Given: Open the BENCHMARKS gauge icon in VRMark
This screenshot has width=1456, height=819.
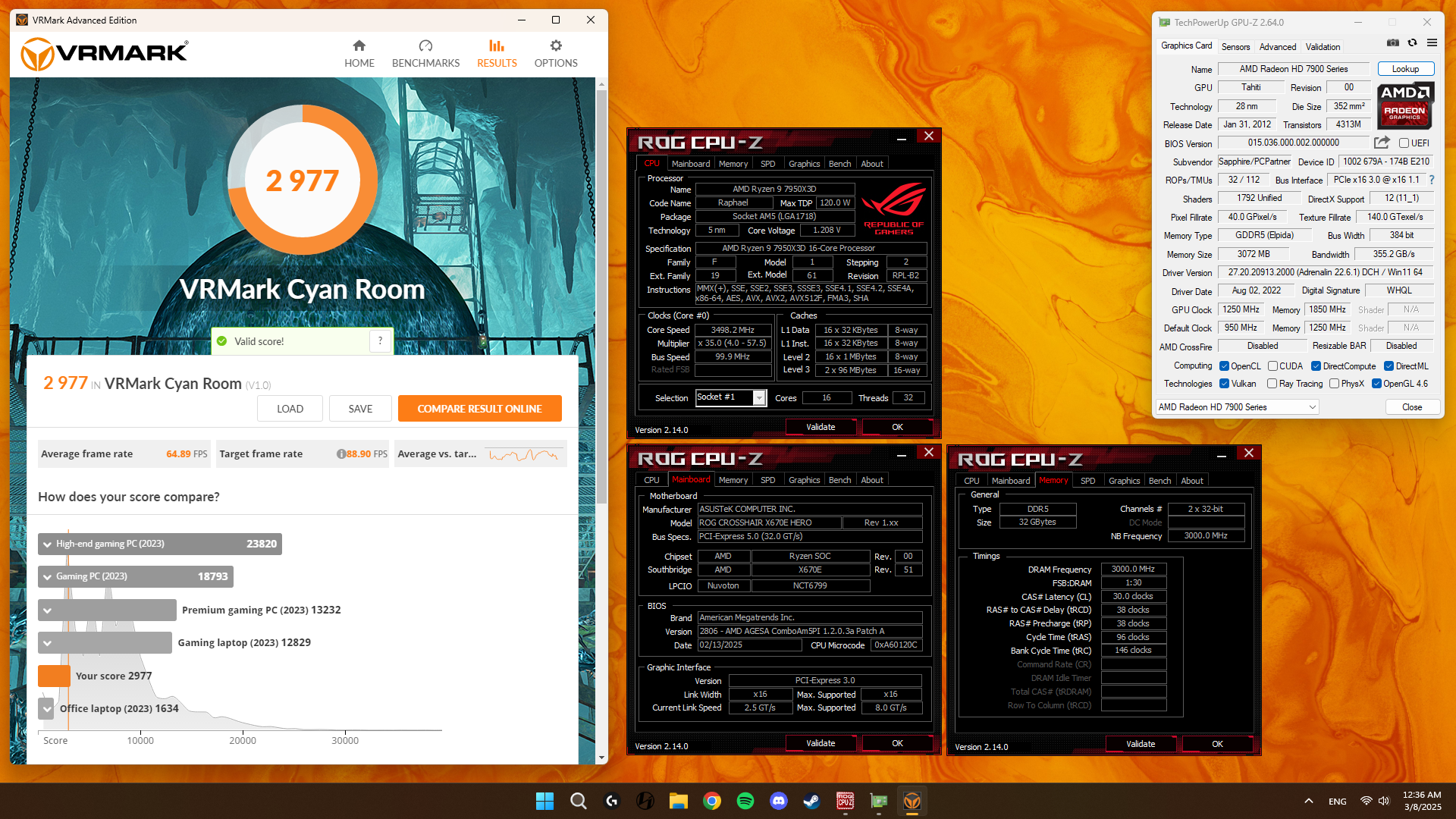Looking at the screenshot, I should pyautogui.click(x=425, y=45).
